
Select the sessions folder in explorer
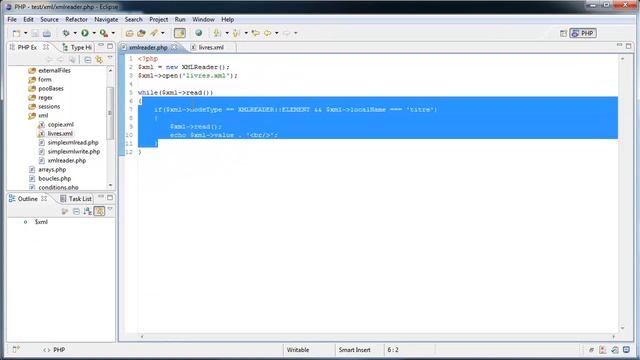[x=49, y=107]
